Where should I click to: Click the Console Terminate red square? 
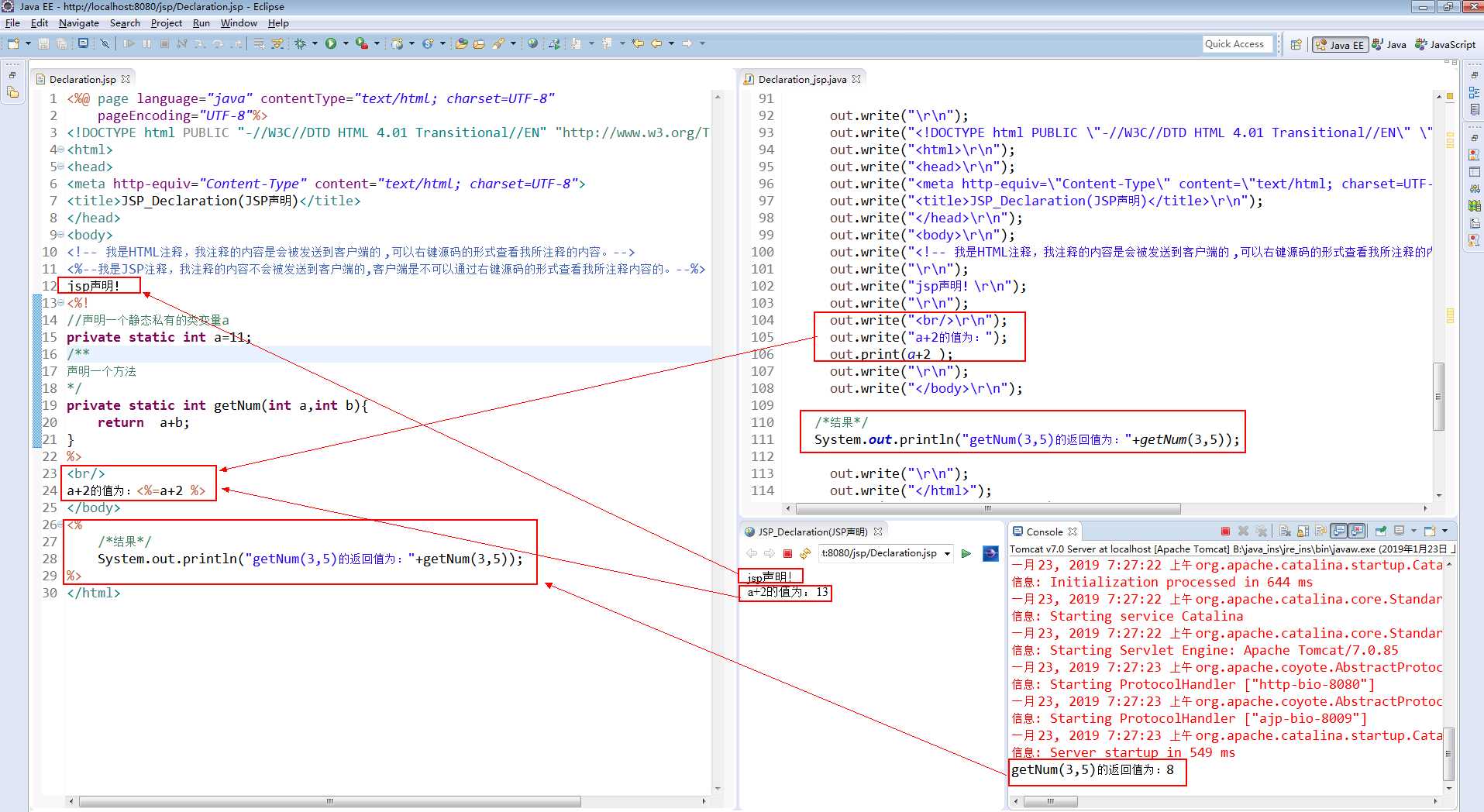click(x=1225, y=532)
